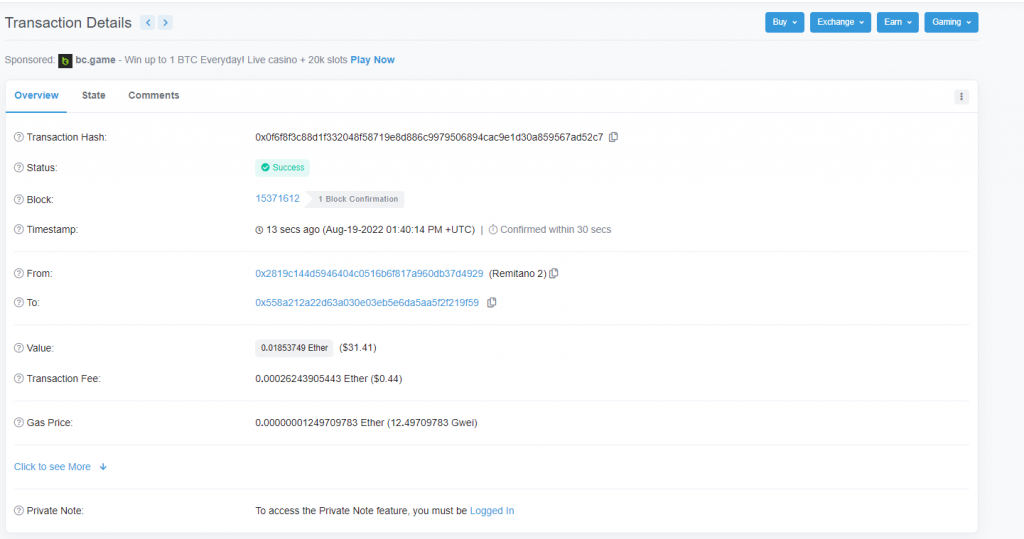Expand the Gaming dropdown
Screen dimensions: 1024x539
pos(950,22)
